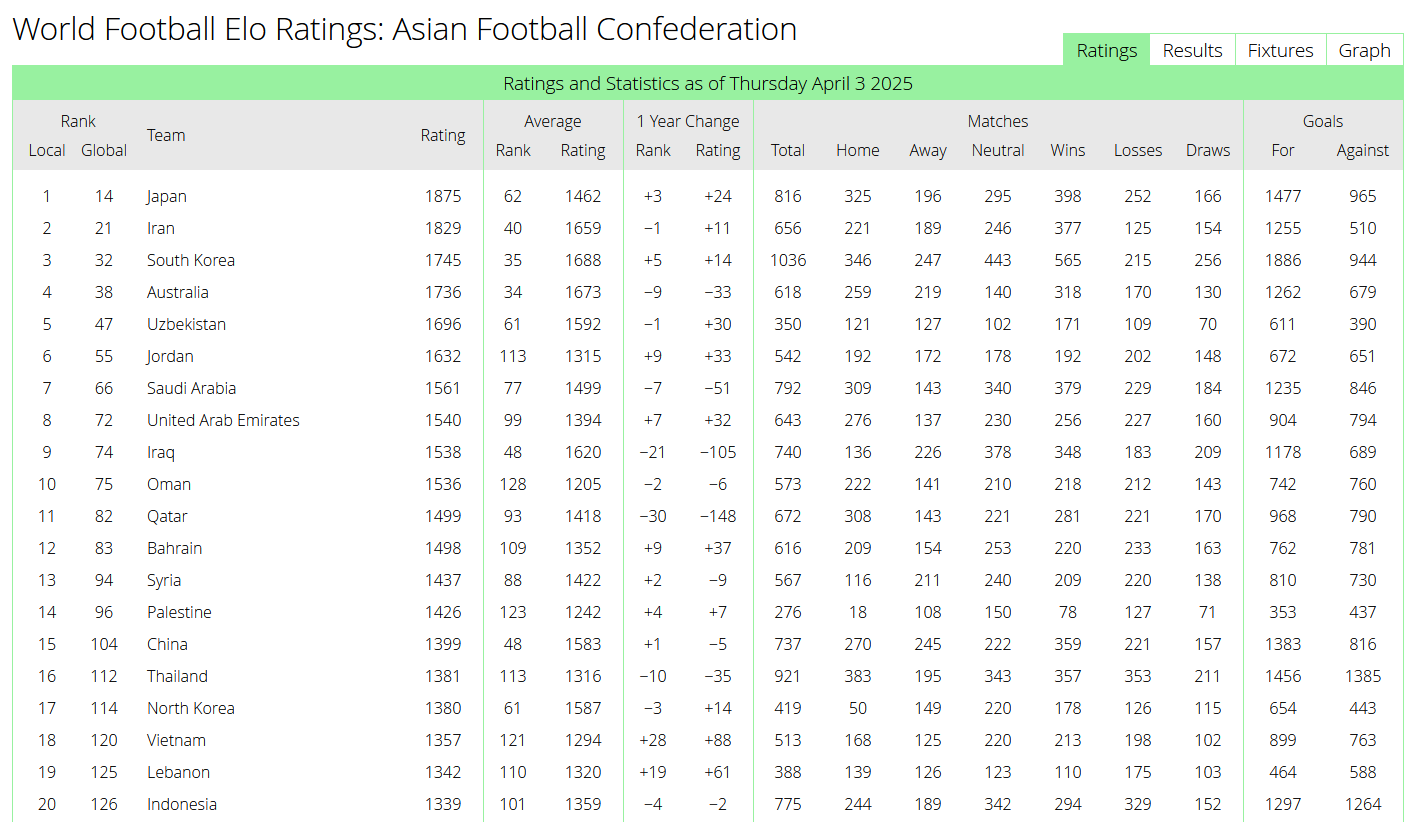This screenshot has height=822, width=1417.
Task: Open North Korea team page
Action: tap(190, 708)
